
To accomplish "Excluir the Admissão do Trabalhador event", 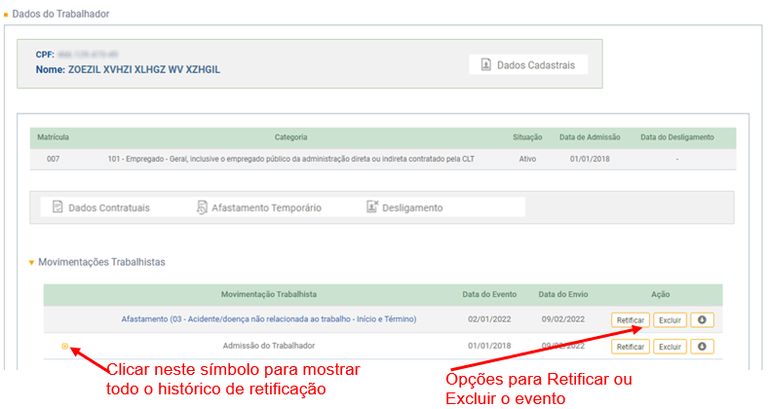I will (x=670, y=347).
